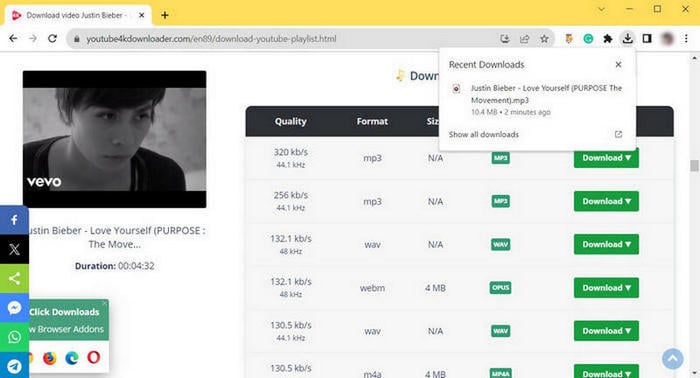Open the Grammarly extension icon
The image size is (700, 378).
coord(588,39)
